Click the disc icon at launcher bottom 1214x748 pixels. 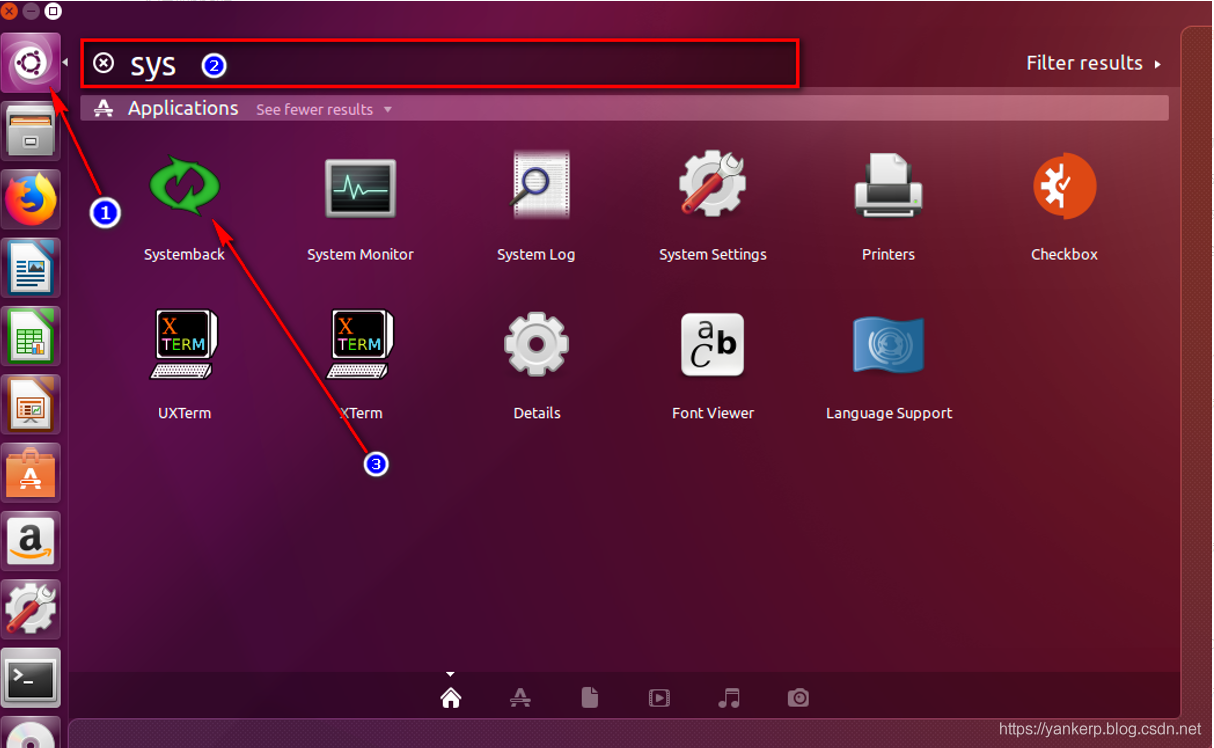point(31,733)
